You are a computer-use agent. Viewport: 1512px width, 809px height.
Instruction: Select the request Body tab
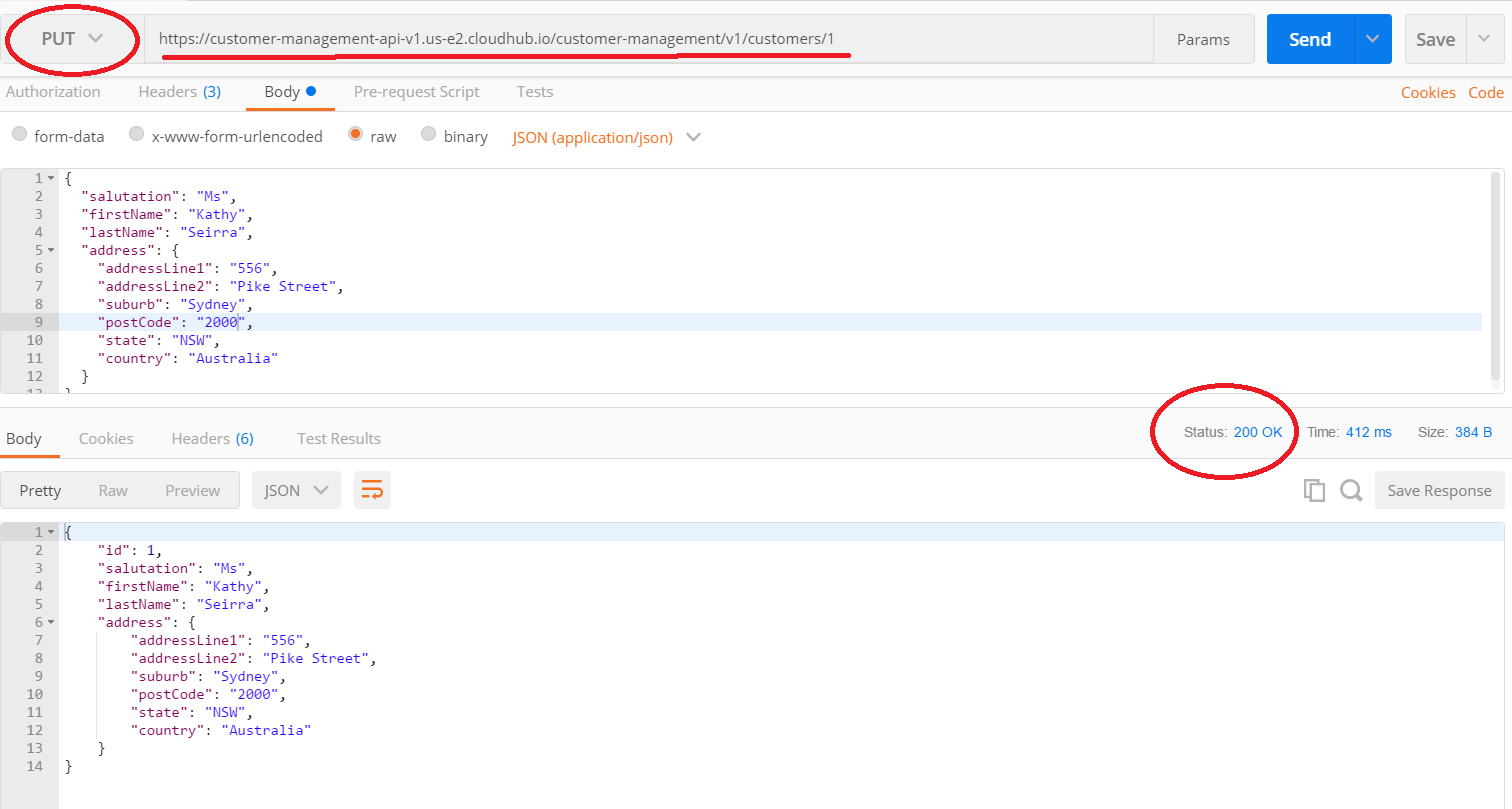pyautogui.click(x=290, y=92)
